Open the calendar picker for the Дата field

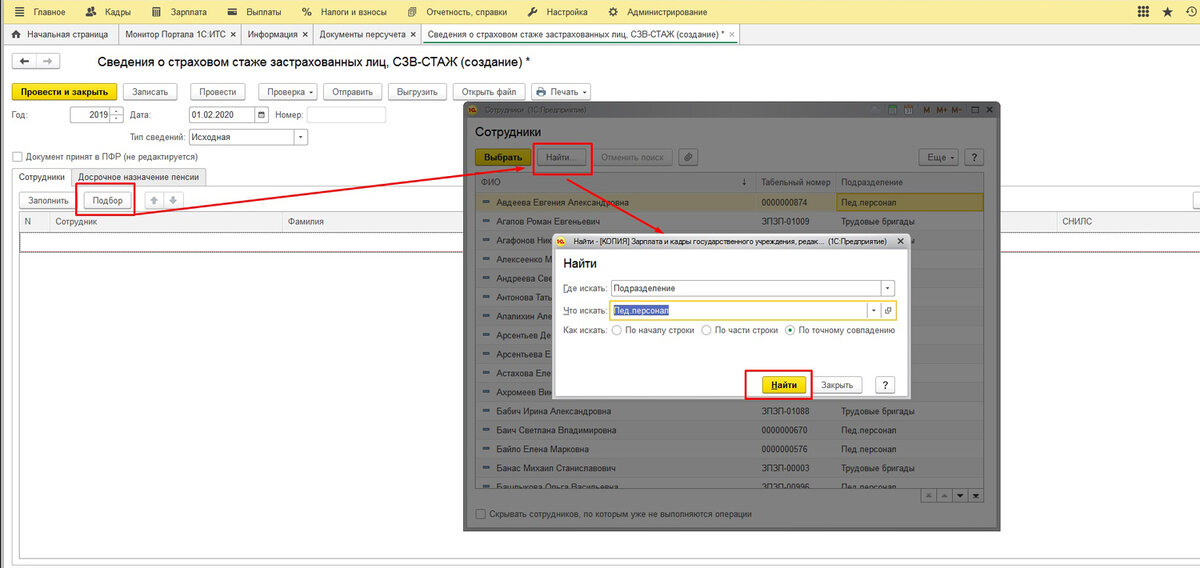pos(262,115)
